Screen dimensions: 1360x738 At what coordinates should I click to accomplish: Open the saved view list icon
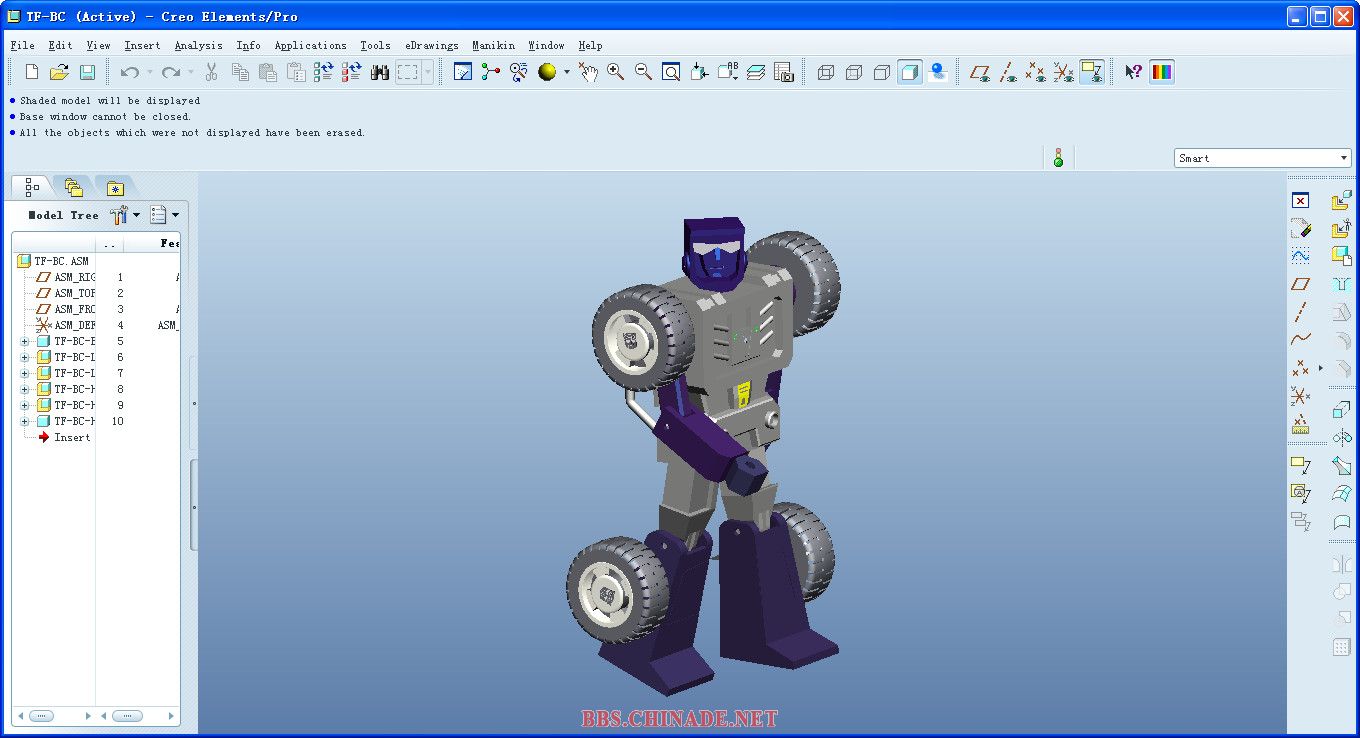pyautogui.click(x=728, y=72)
